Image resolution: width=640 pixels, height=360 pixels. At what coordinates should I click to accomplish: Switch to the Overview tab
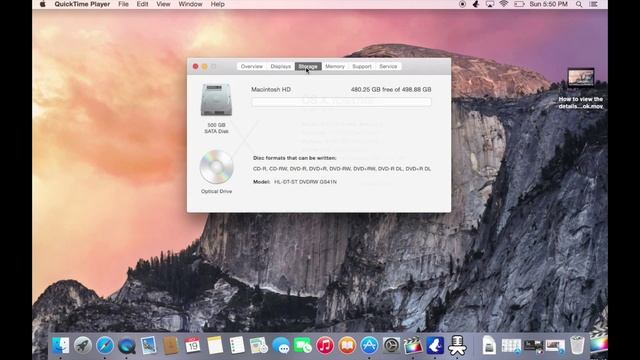(x=251, y=67)
